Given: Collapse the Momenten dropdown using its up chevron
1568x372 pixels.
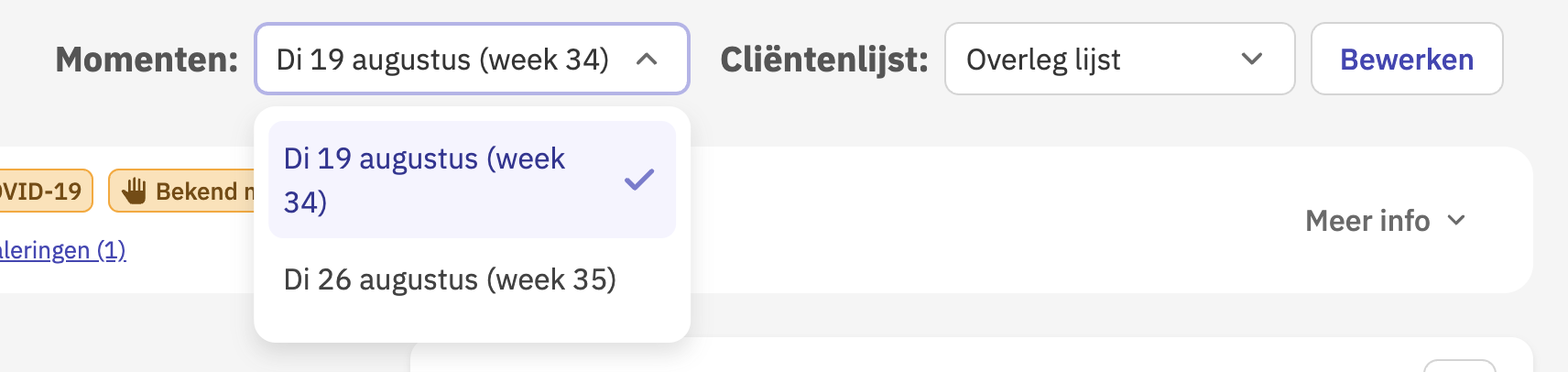Looking at the screenshot, I should (647, 60).
